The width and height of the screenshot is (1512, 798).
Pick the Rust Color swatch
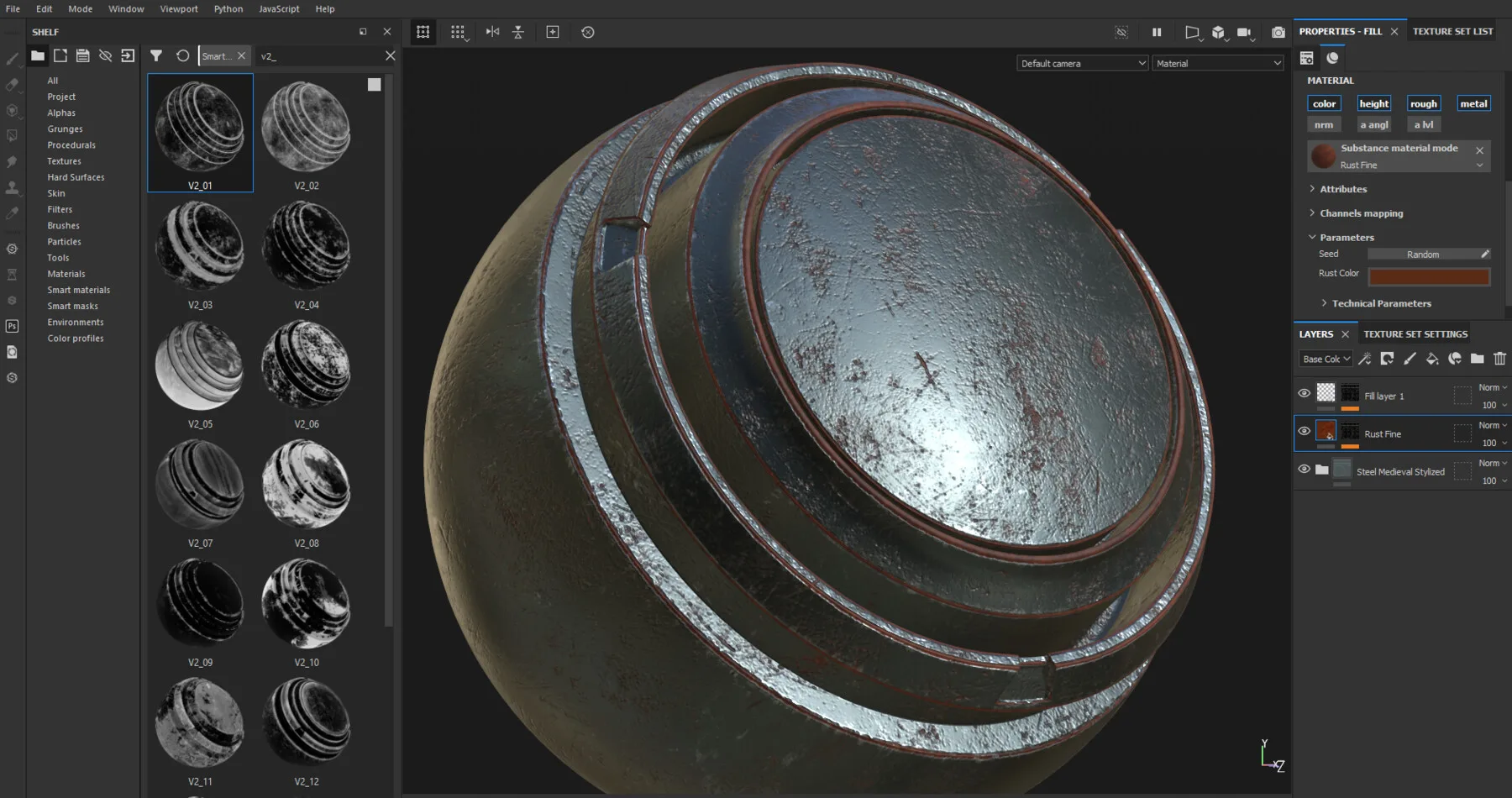point(1429,276)
